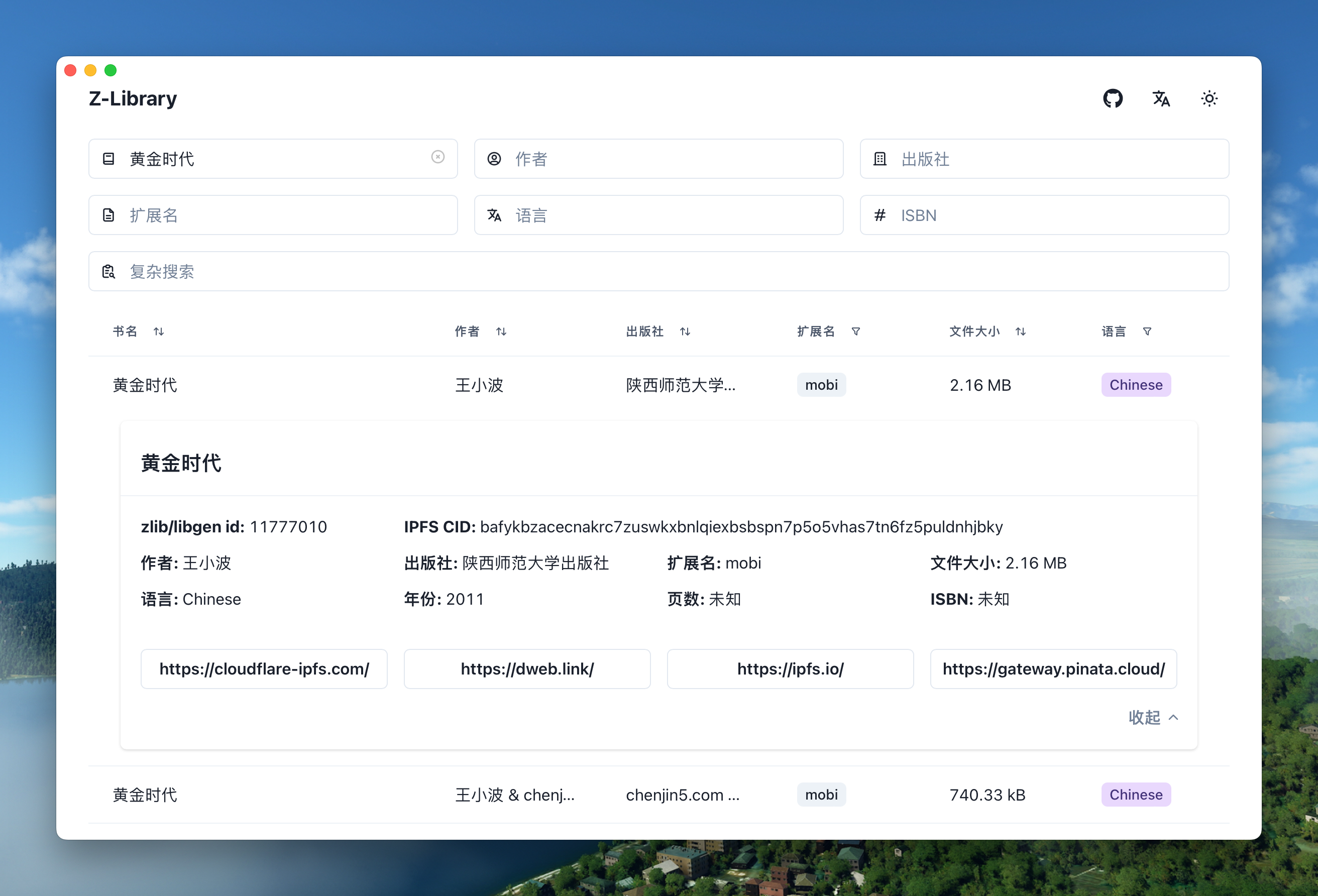Open the dweb.link gateway button
This screenshot has width=1318, height=896.
(x=527, y=669)
